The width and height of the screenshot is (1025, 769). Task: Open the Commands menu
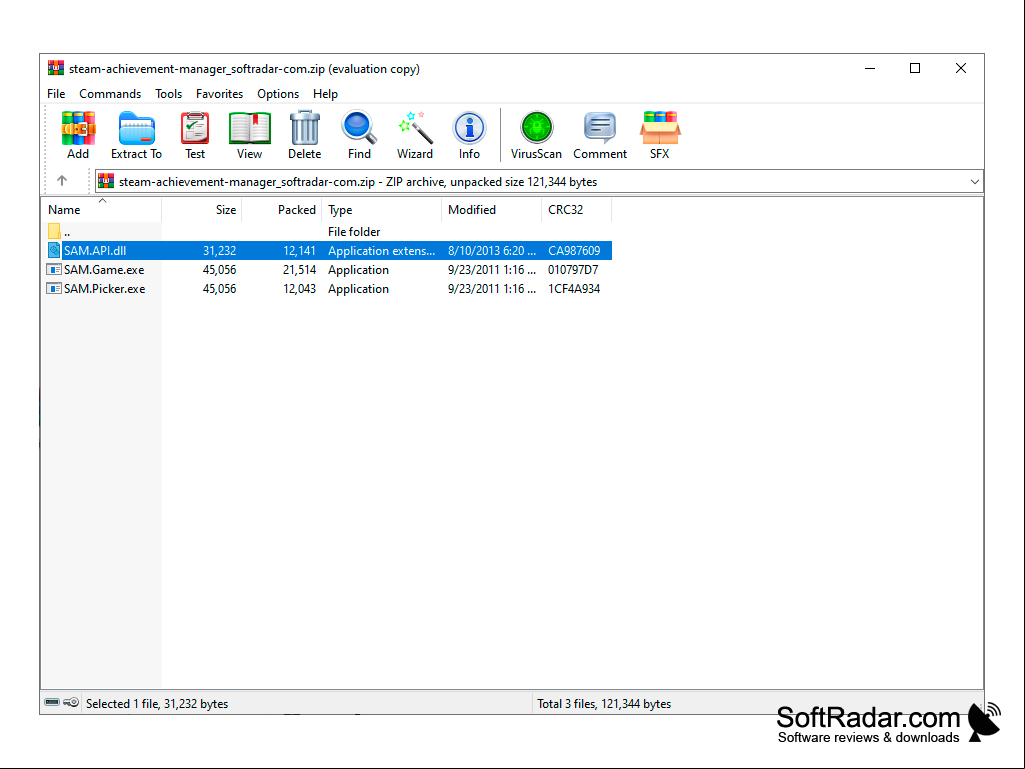click(x=110, y=94)
